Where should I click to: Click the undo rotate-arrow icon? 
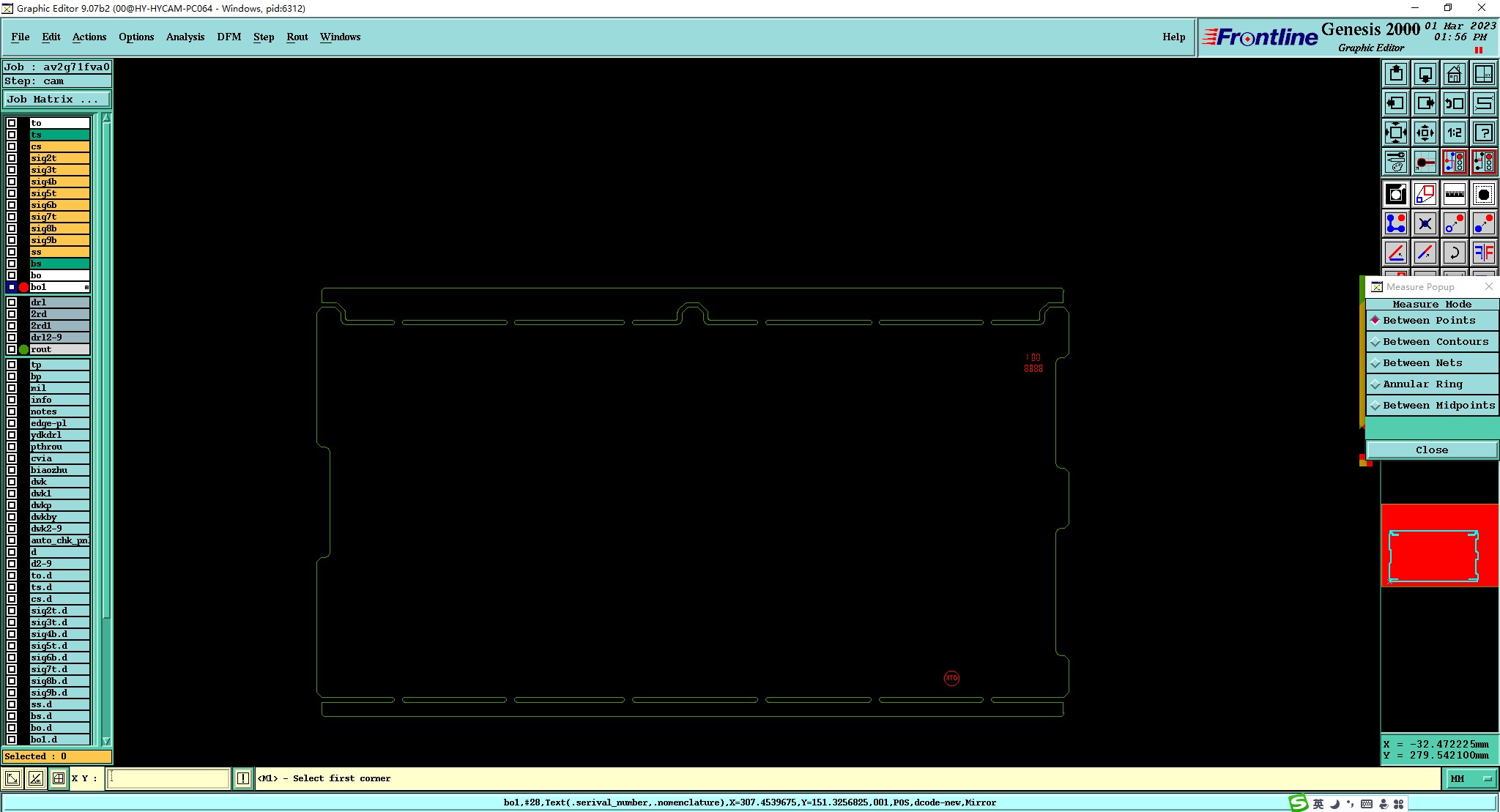[1454, 253]
